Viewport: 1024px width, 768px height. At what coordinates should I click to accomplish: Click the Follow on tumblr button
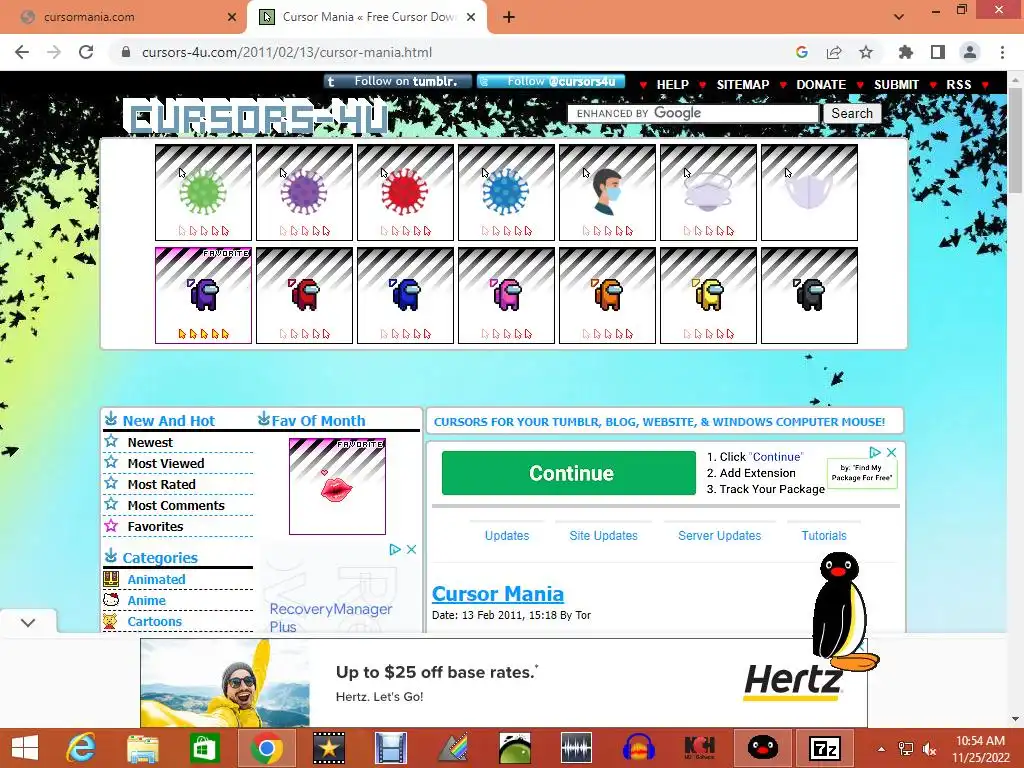click(x=398, y=82)
